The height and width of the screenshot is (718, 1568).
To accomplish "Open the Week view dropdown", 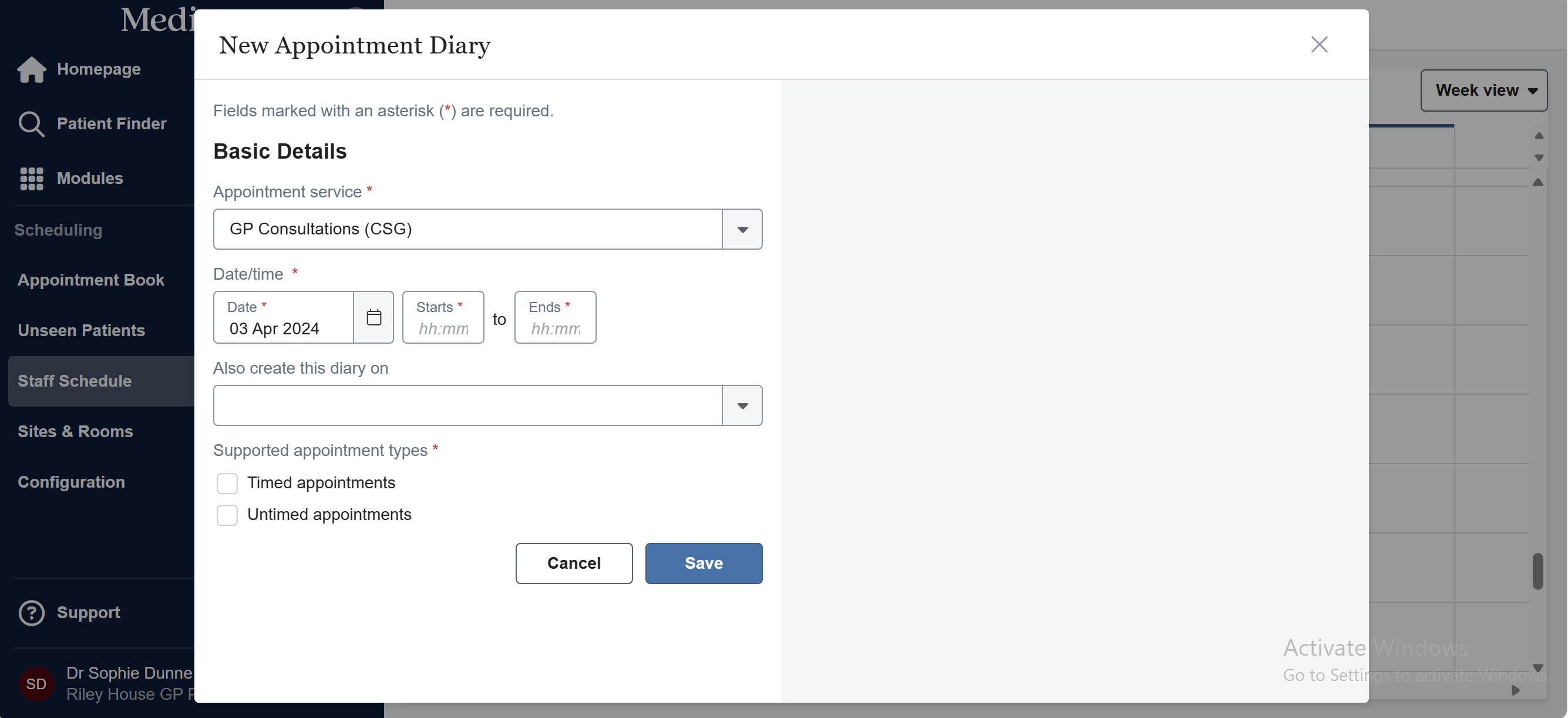I will (x=1483, y=90).
